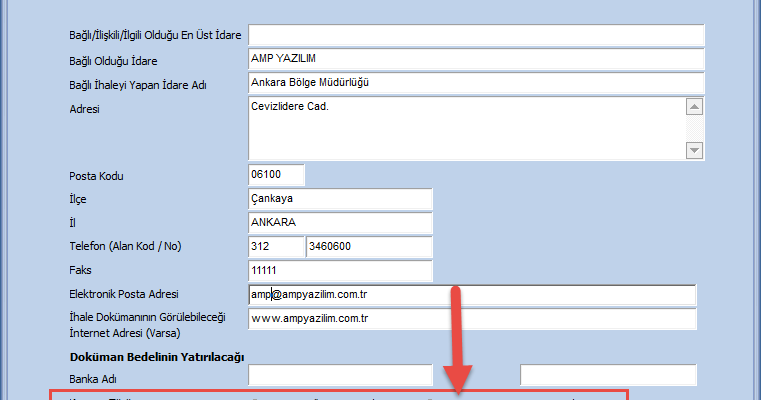Image resolution: width=761 pixels, height=400 pixels.
Task: Click the telephone area code field
Action: tap(275, 246)
